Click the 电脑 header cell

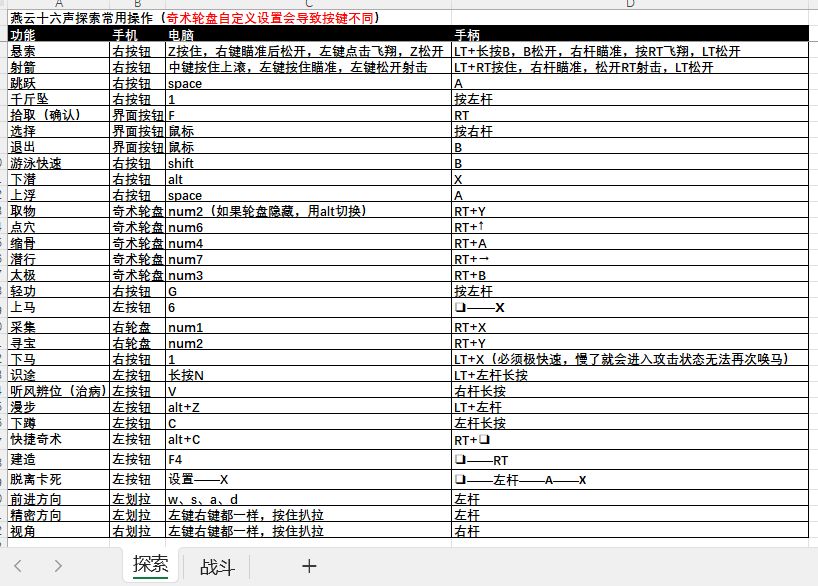308,35
